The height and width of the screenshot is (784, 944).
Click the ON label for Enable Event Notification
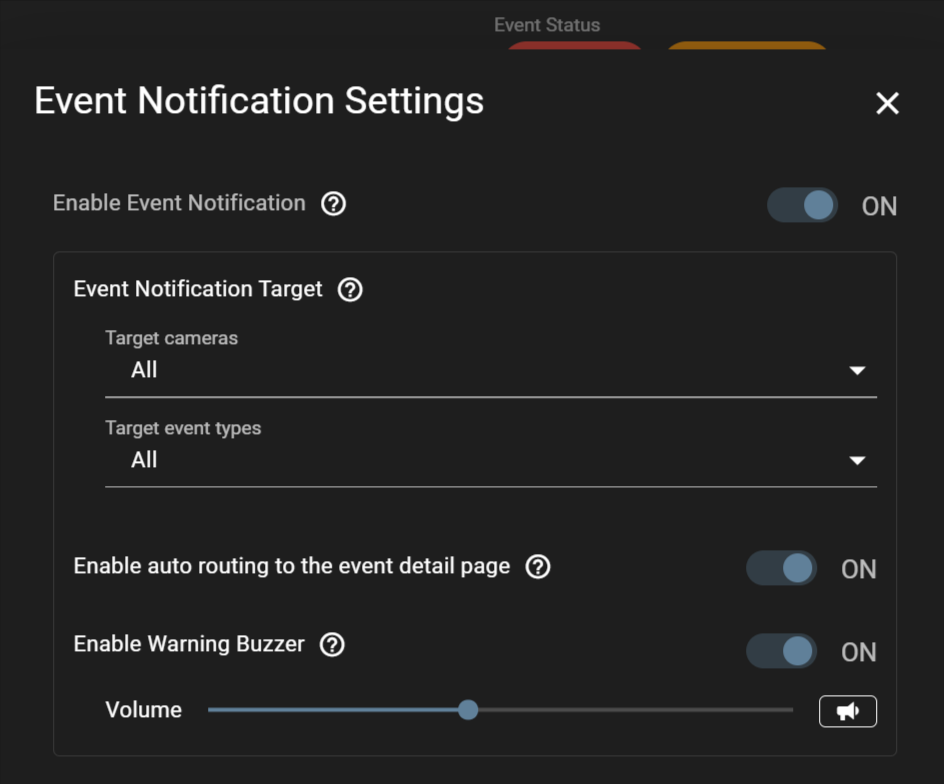point(879,207)
